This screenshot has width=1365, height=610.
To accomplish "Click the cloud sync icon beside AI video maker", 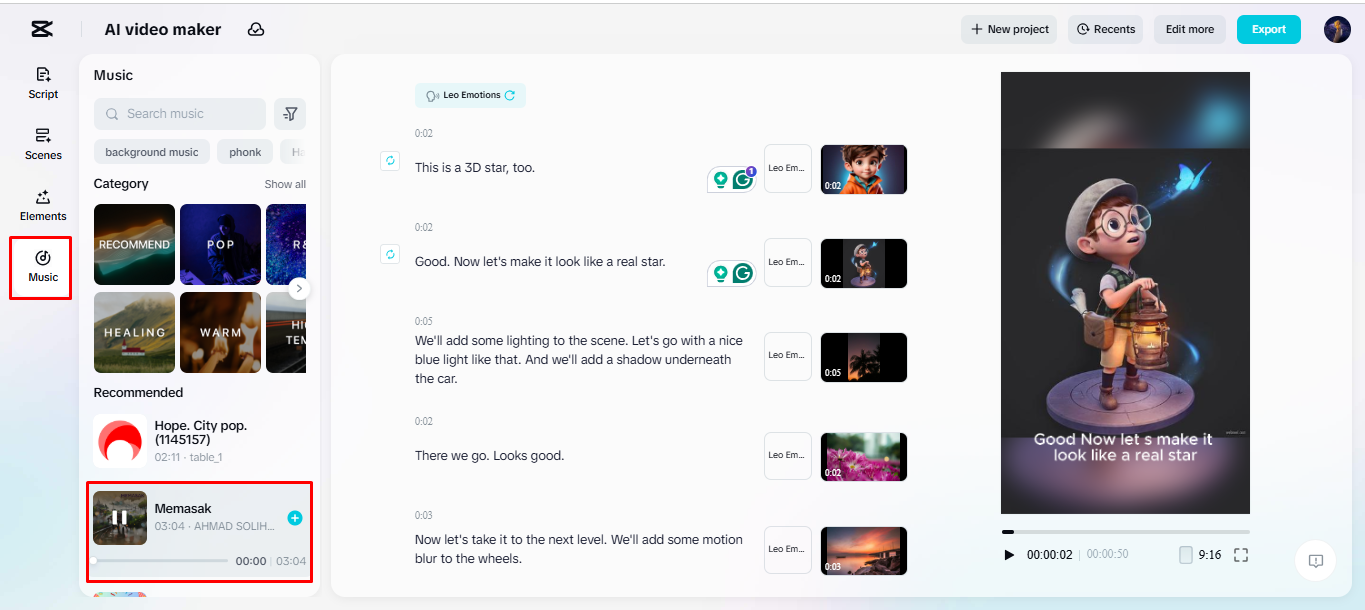I will (x=255, y=30).
